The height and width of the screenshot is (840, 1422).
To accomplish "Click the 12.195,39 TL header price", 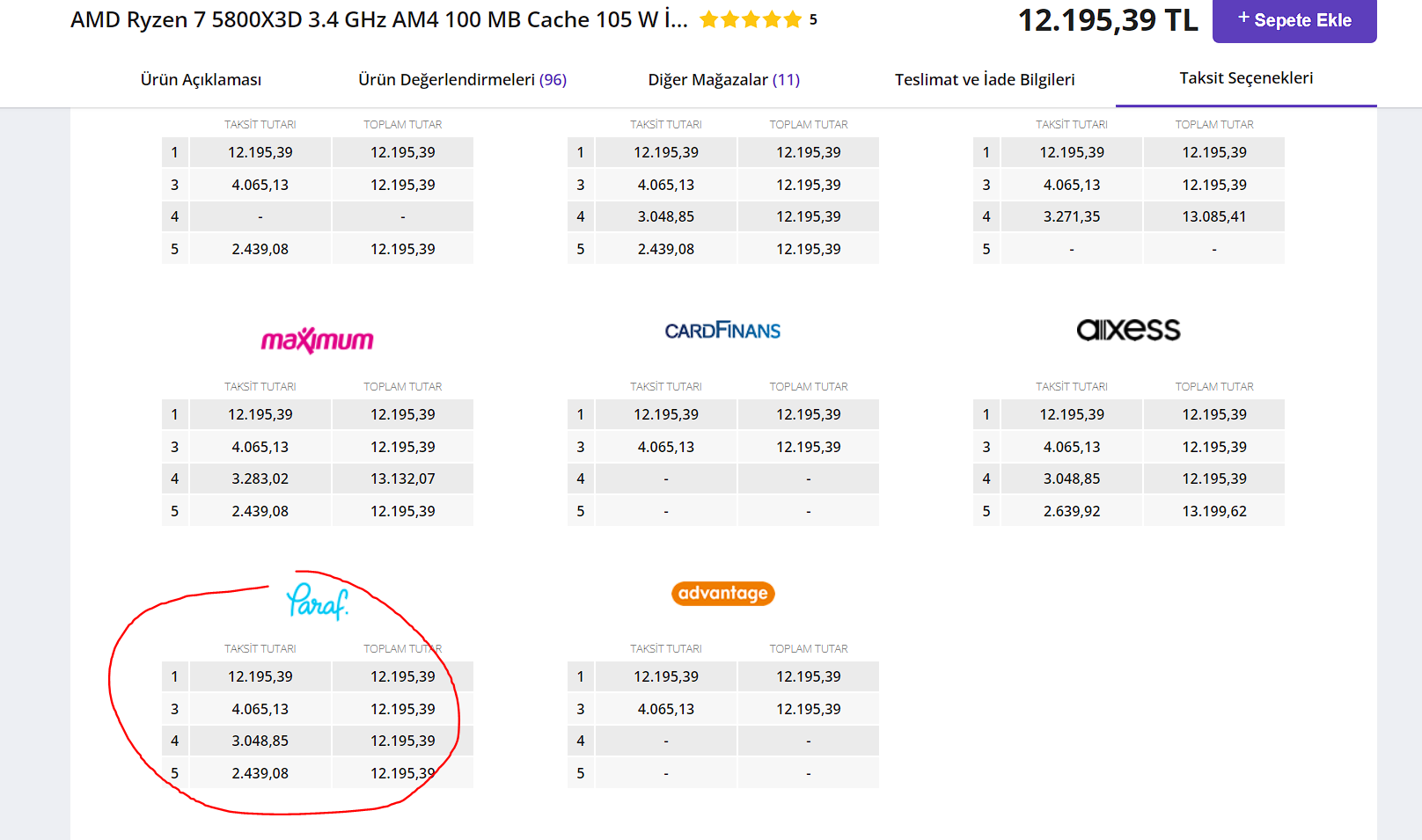I will tap(1107, 20).
